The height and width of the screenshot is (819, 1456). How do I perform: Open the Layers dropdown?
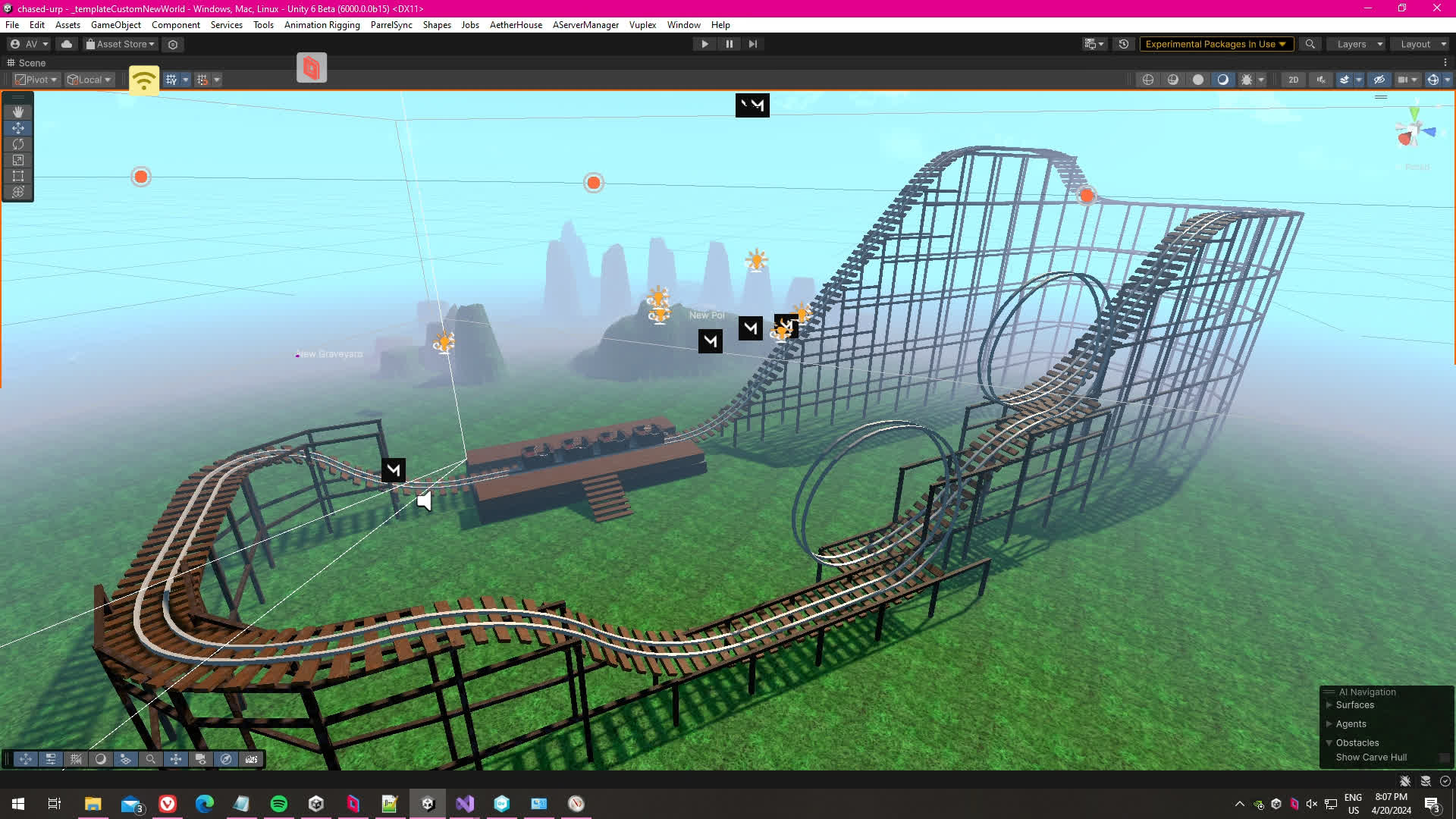1358,44
